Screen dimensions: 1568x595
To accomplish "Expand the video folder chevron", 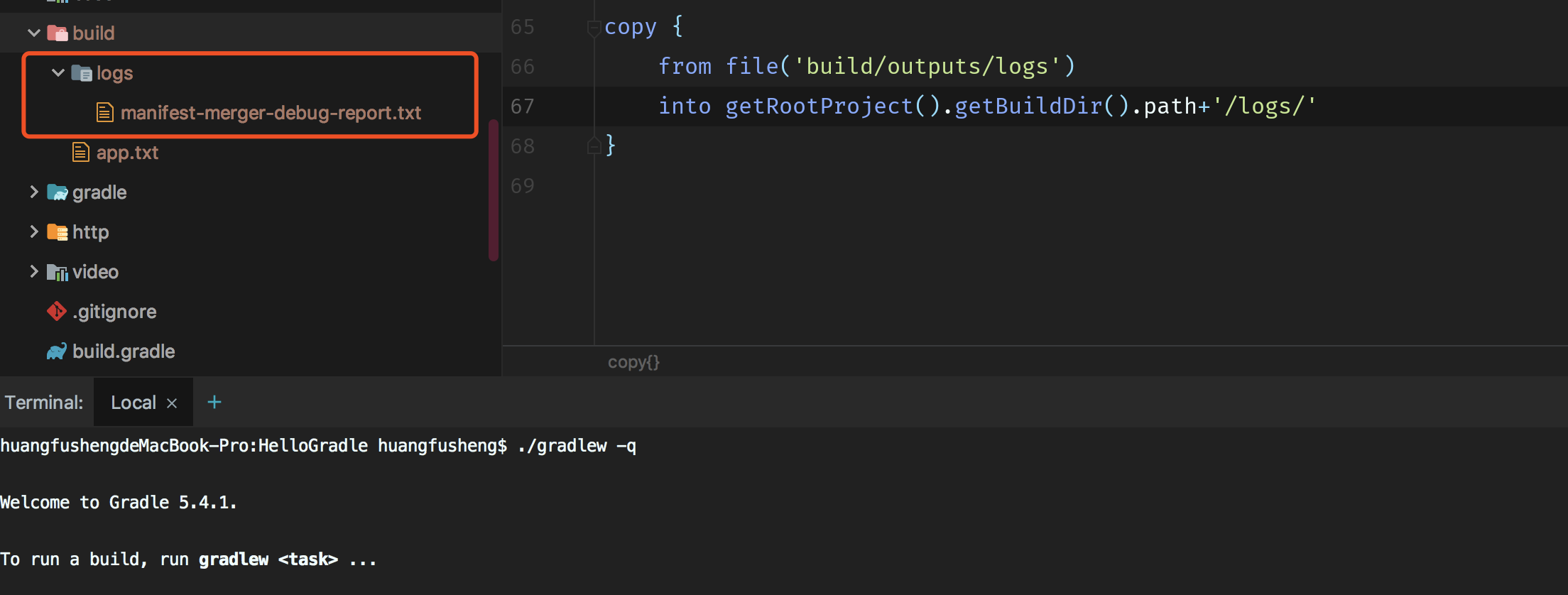I will tap(33, 271).
